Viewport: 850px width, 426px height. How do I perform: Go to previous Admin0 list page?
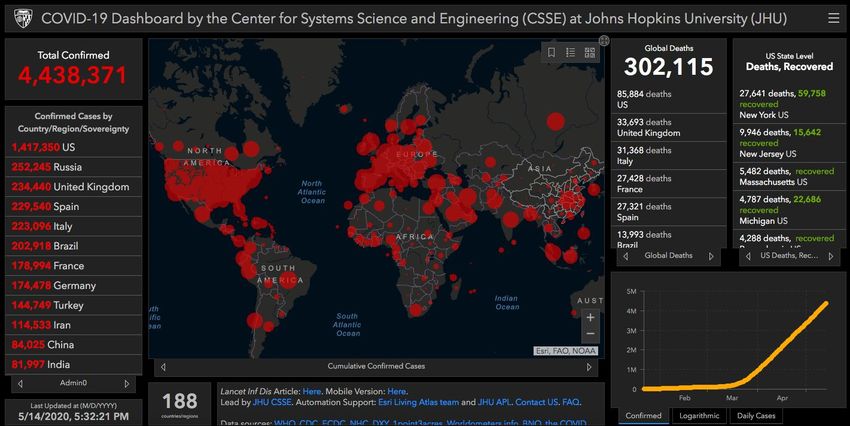20,384
